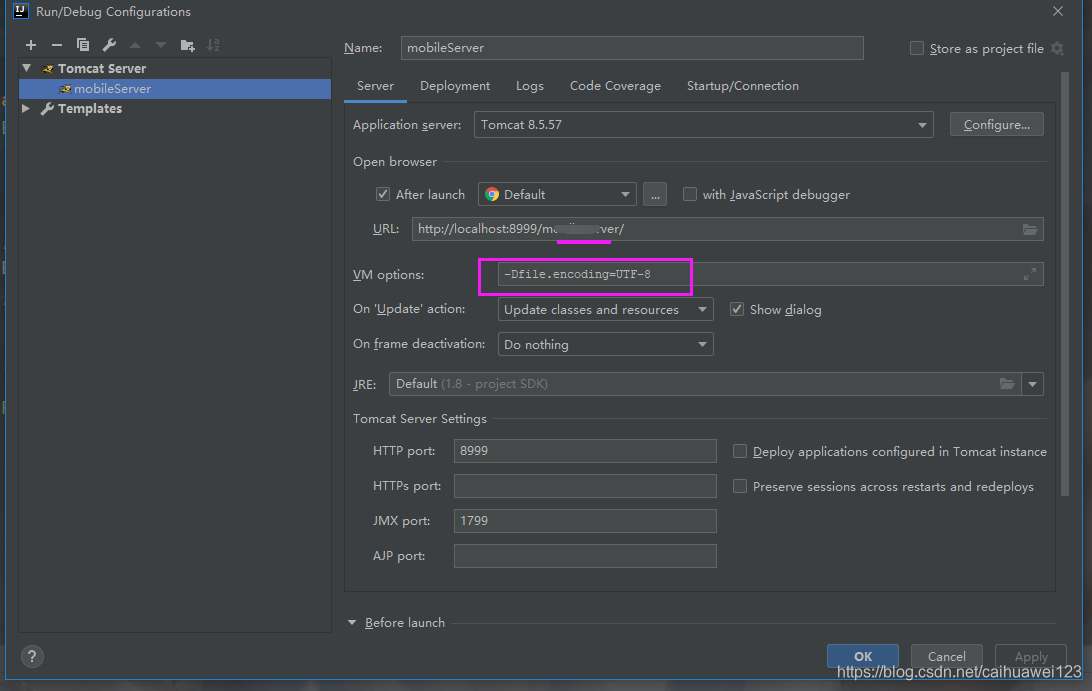
Task: Toggle the Show dialog checkbox
Action: click(737, 309)
